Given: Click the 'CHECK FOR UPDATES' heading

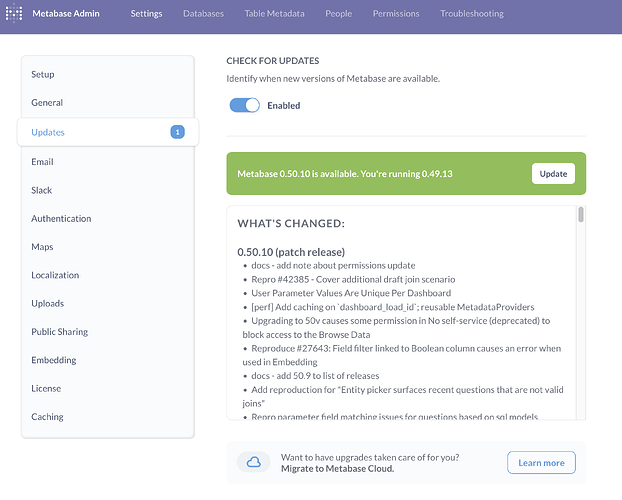Looking at the screenshot, I should pos(273,61).
